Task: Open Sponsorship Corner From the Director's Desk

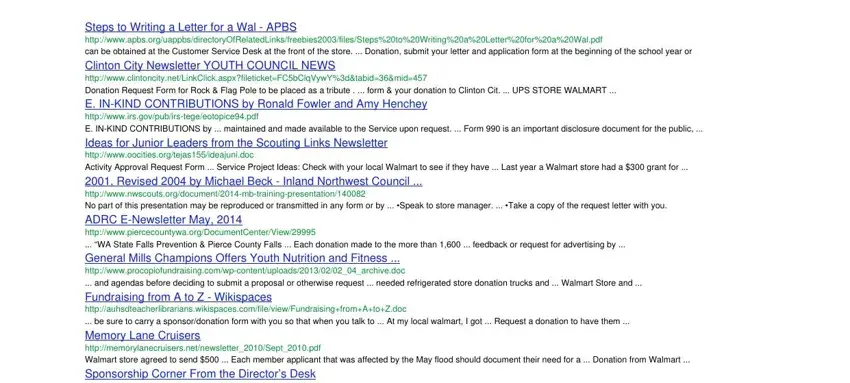Action: coord(200,374)
